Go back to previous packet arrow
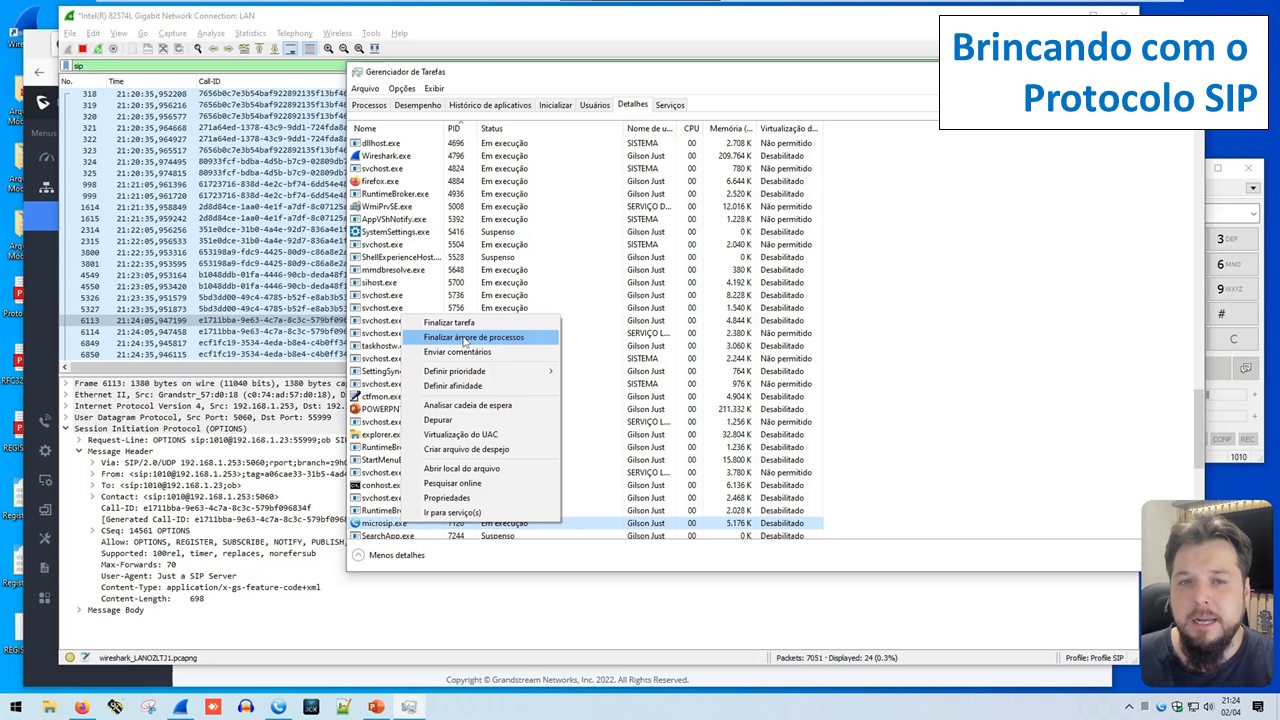The height and width of the screenshot is (720, 1280). click(x=213, y=48)
